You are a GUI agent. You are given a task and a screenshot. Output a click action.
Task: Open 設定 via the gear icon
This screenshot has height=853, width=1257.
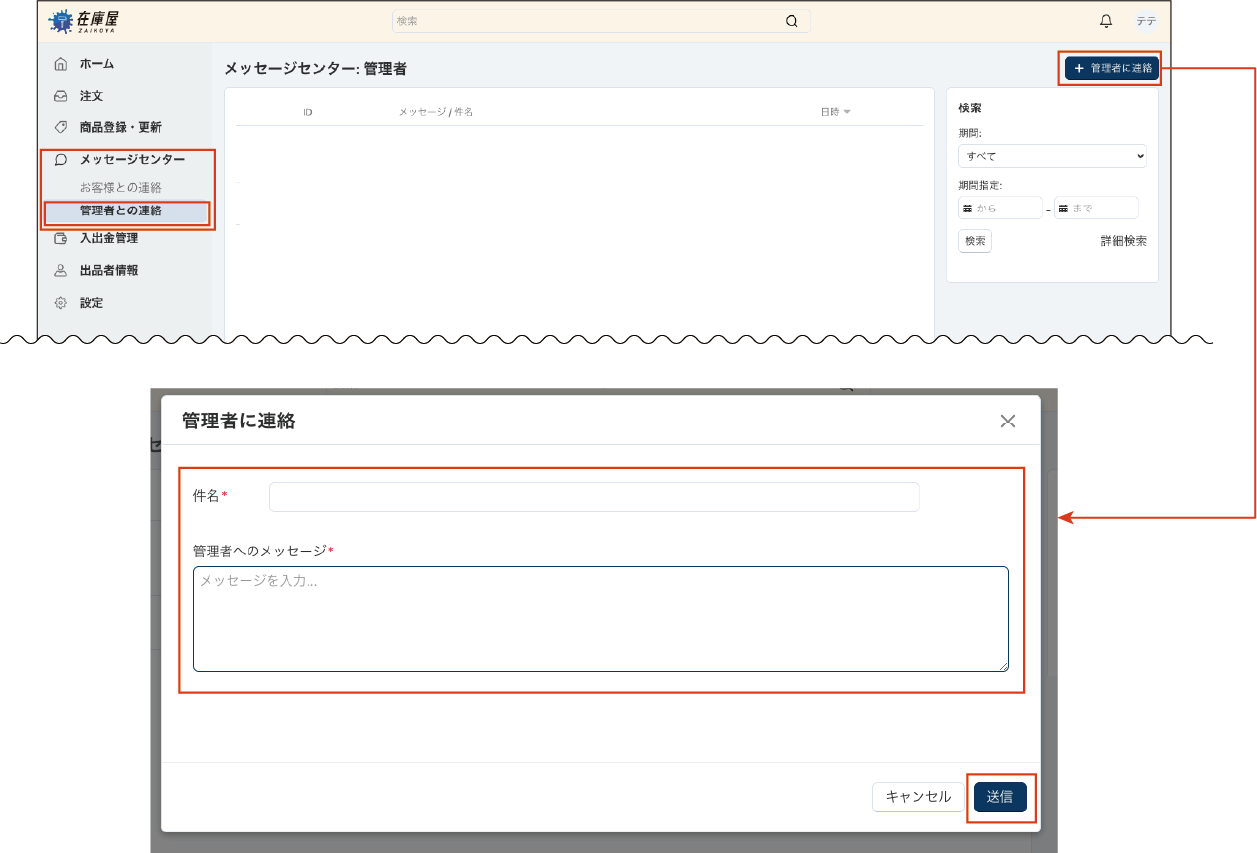60,302
